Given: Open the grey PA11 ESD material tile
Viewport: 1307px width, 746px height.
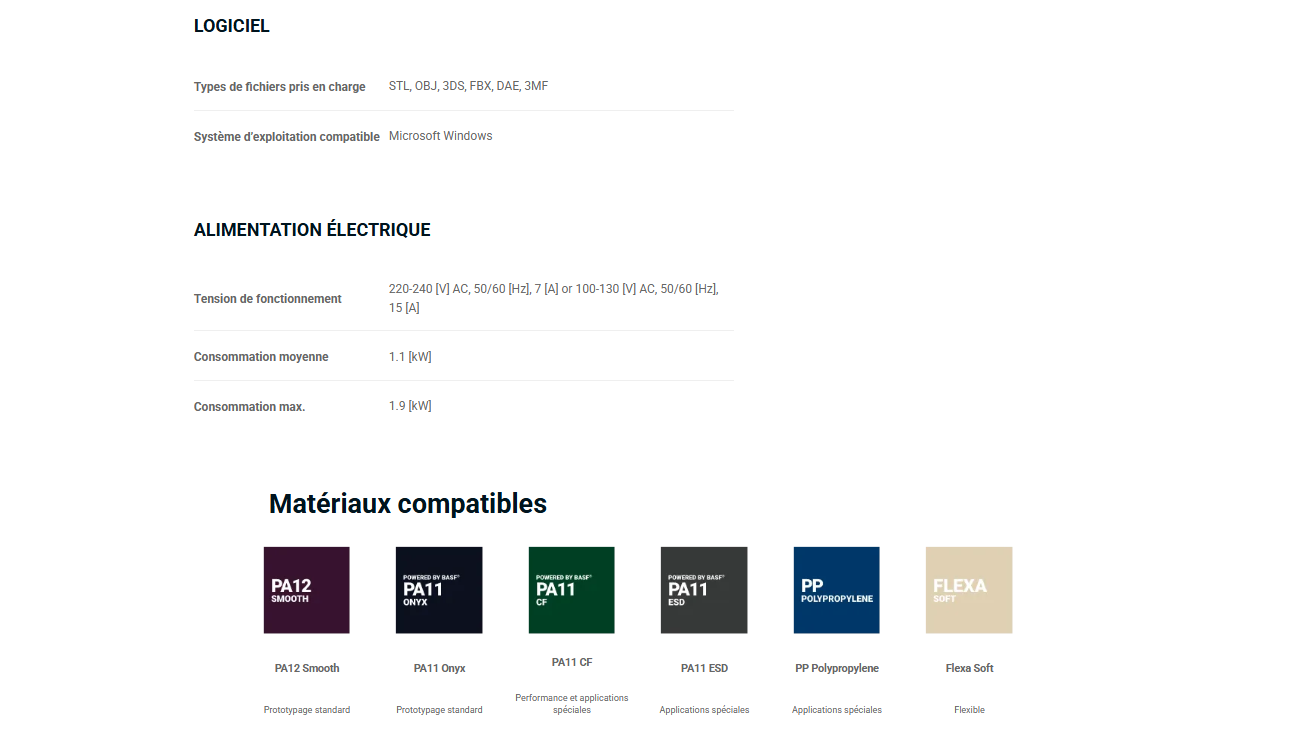Looking at the screenshot, I should (x=704, y=590).
